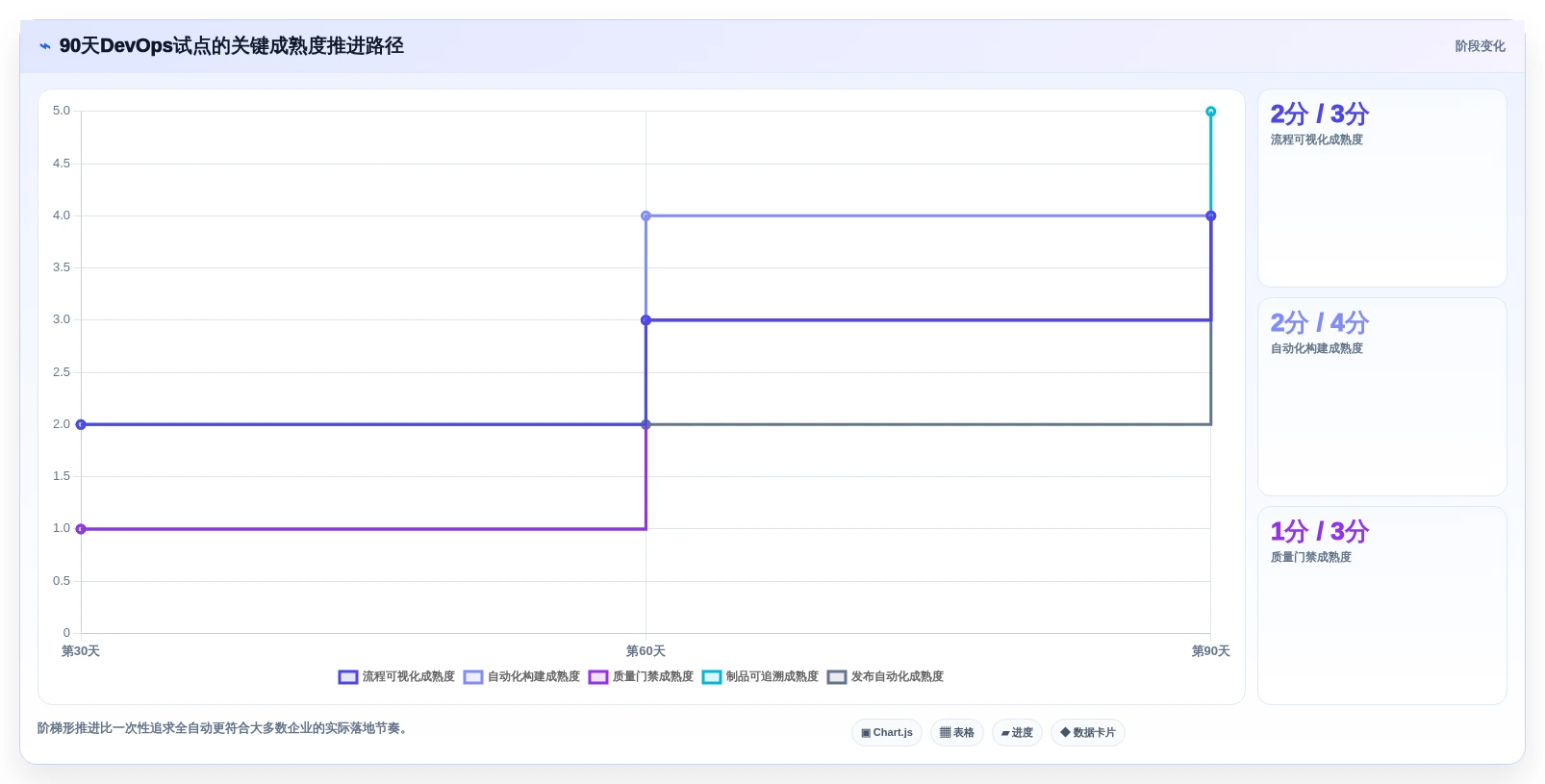Toggle the 制品可追溯成熟度 legend series

coord(760,677)
